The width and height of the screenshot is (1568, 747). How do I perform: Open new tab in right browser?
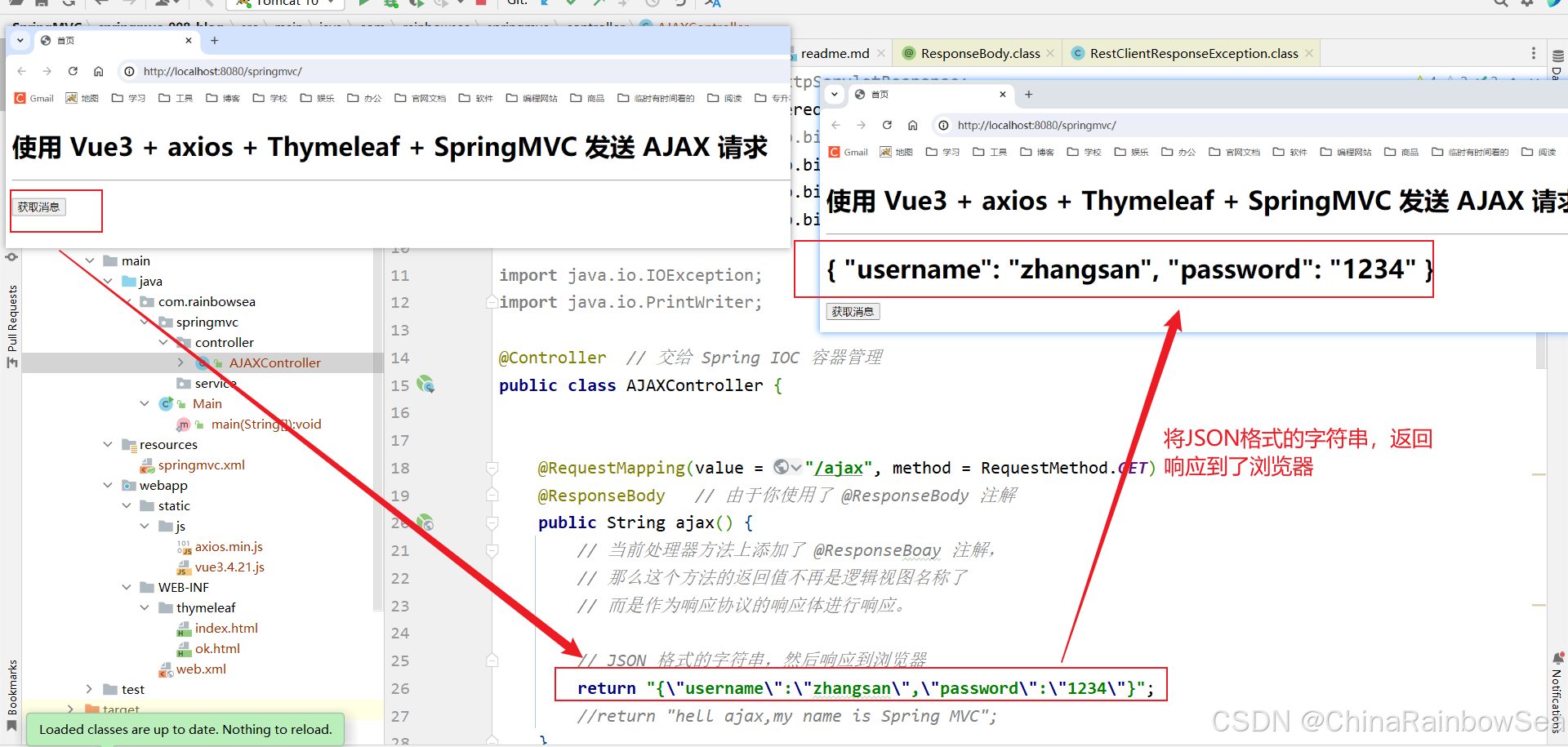click(x=1029, y=94)
